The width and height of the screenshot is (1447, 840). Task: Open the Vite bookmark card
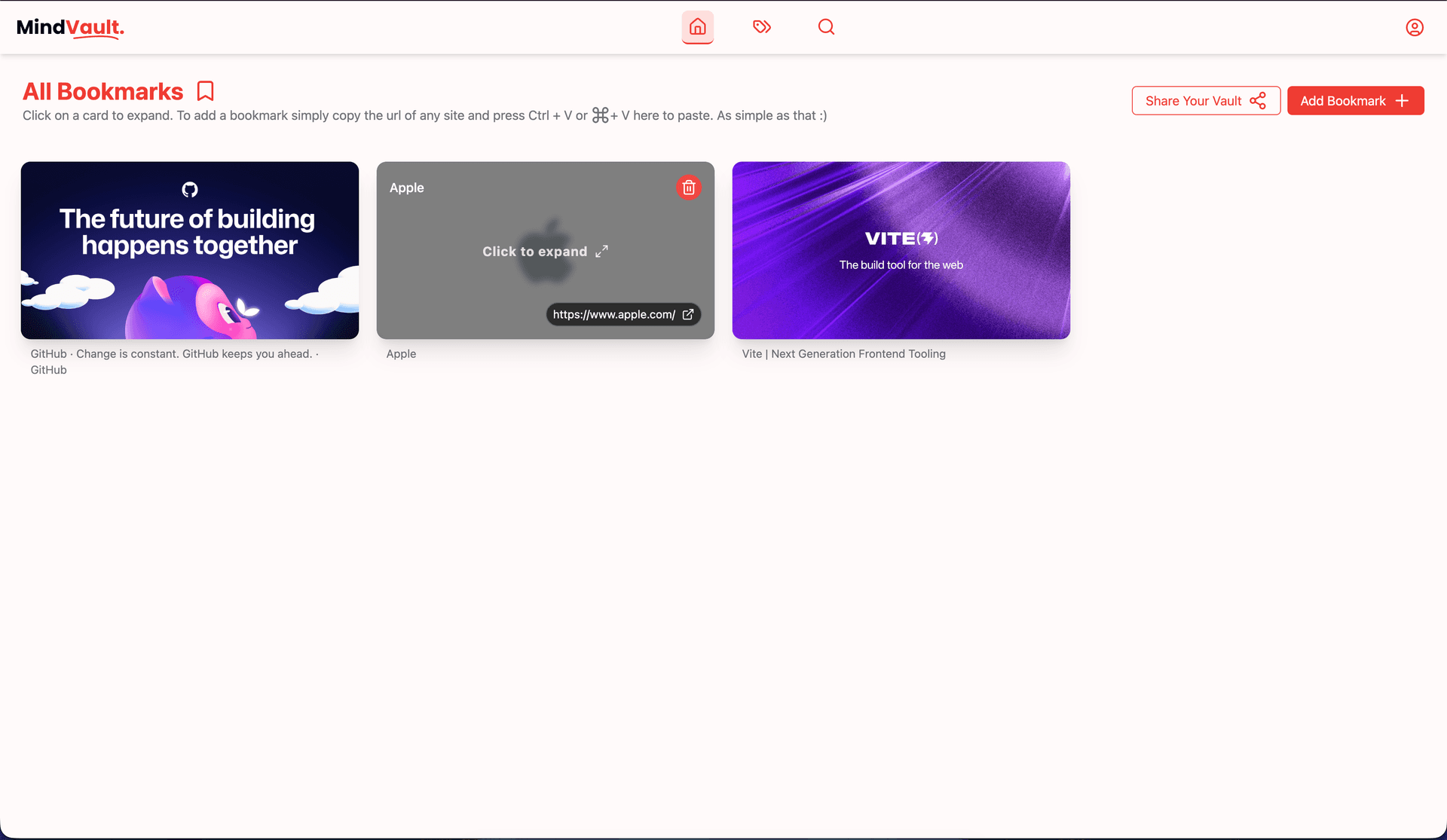[x=901, y=250]
